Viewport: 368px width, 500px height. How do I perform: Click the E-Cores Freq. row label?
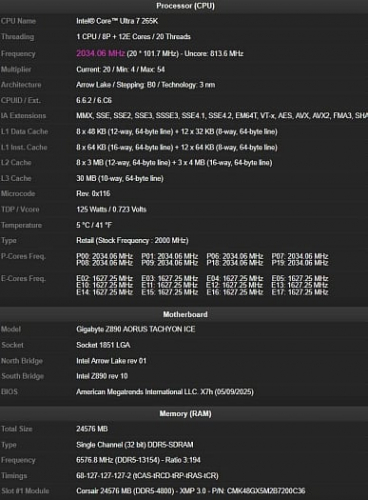click(23, 279)
